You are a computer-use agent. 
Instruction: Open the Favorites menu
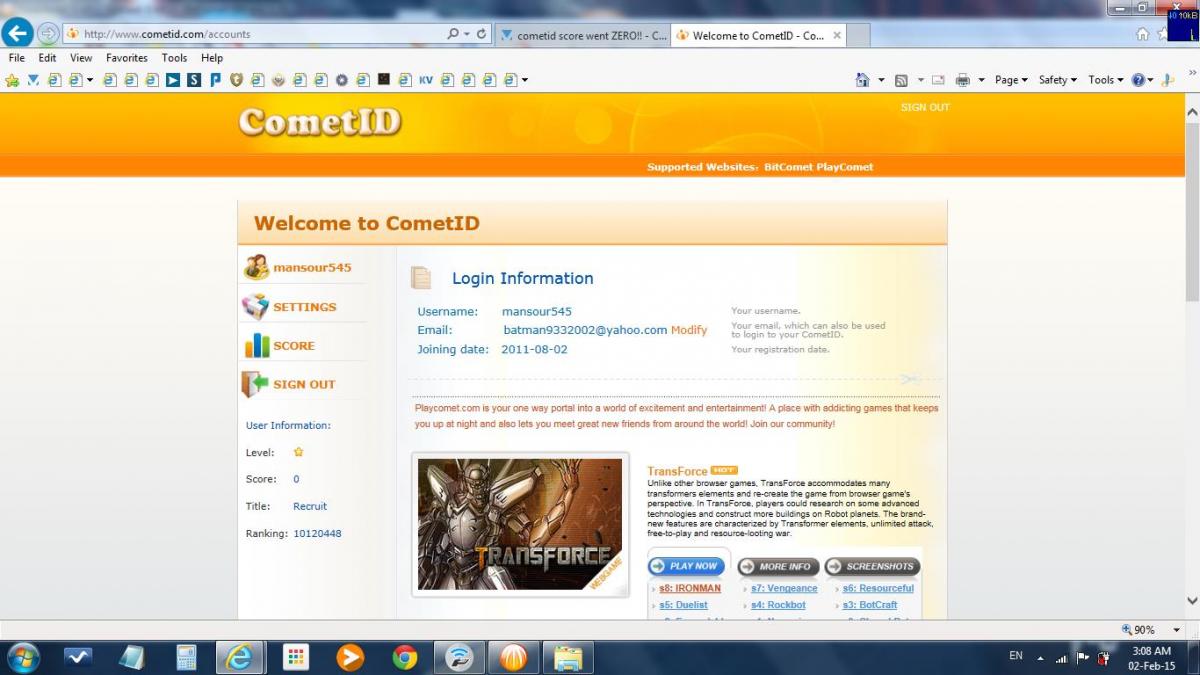[127, 58]
